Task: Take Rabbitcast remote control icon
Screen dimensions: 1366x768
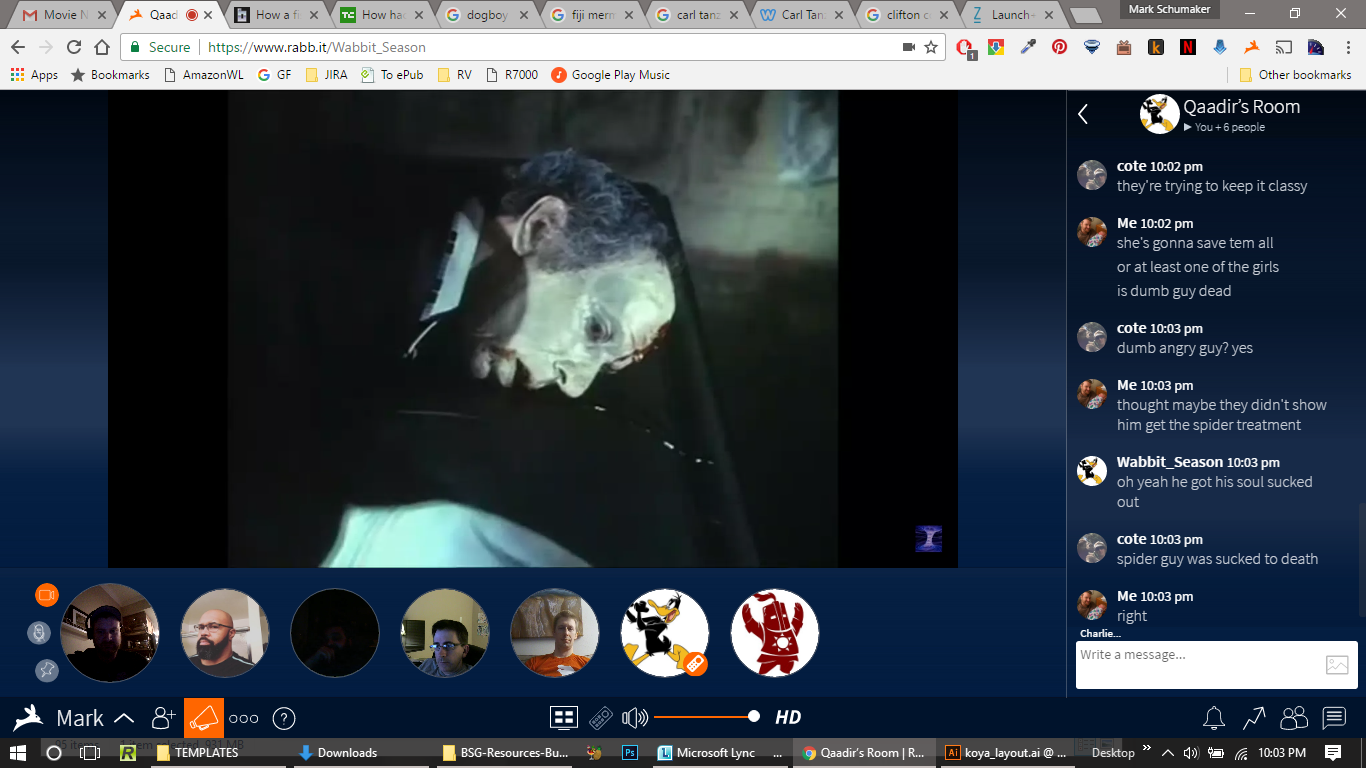Action: click(x=600, y=717)
